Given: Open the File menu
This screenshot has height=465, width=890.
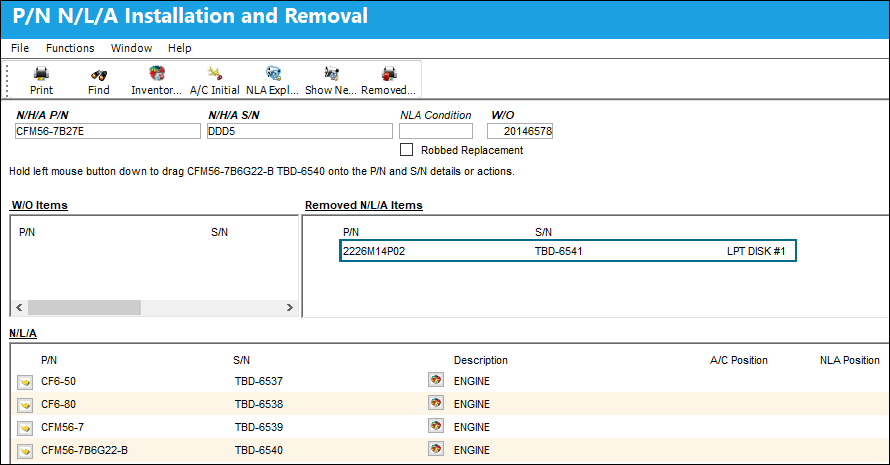Looking at the screenshot, I should (x=20, y=48).
